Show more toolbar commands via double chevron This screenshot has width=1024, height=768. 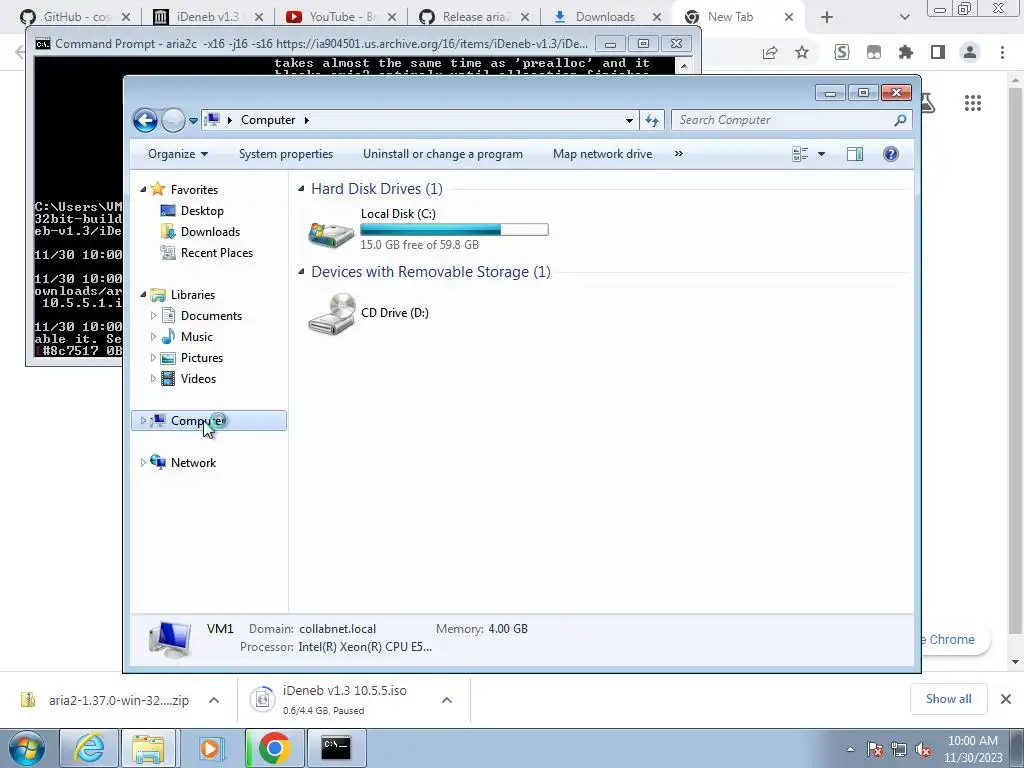(x=679, y=154)
